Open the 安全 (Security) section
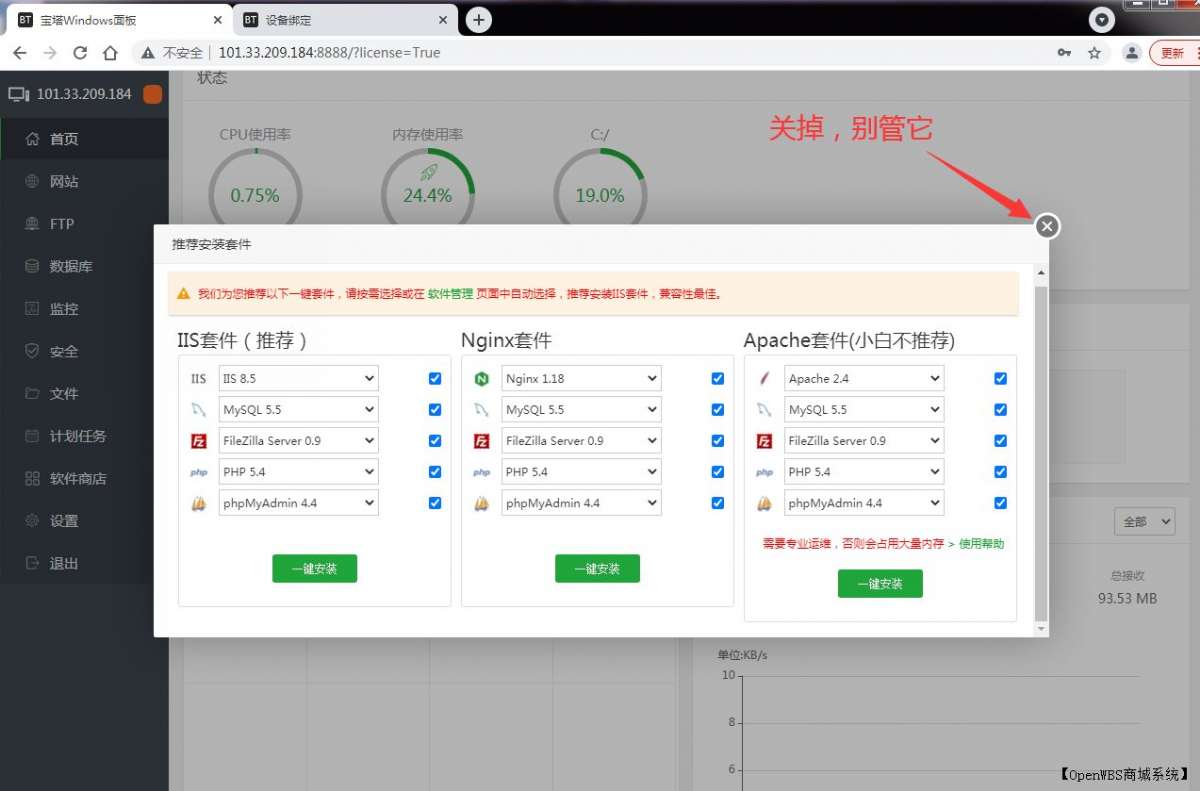1200x791 pixels. [x=62, y=351]
